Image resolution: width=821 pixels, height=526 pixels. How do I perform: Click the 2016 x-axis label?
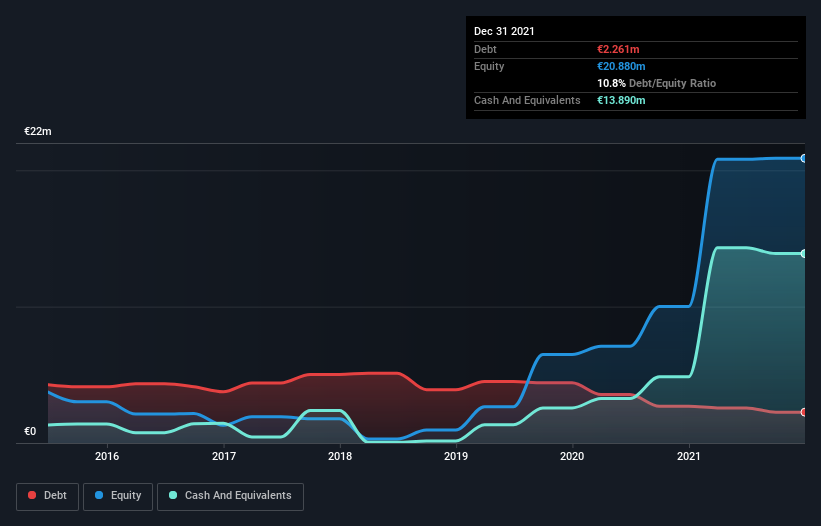pyautogui.click(x=107, y=456)
